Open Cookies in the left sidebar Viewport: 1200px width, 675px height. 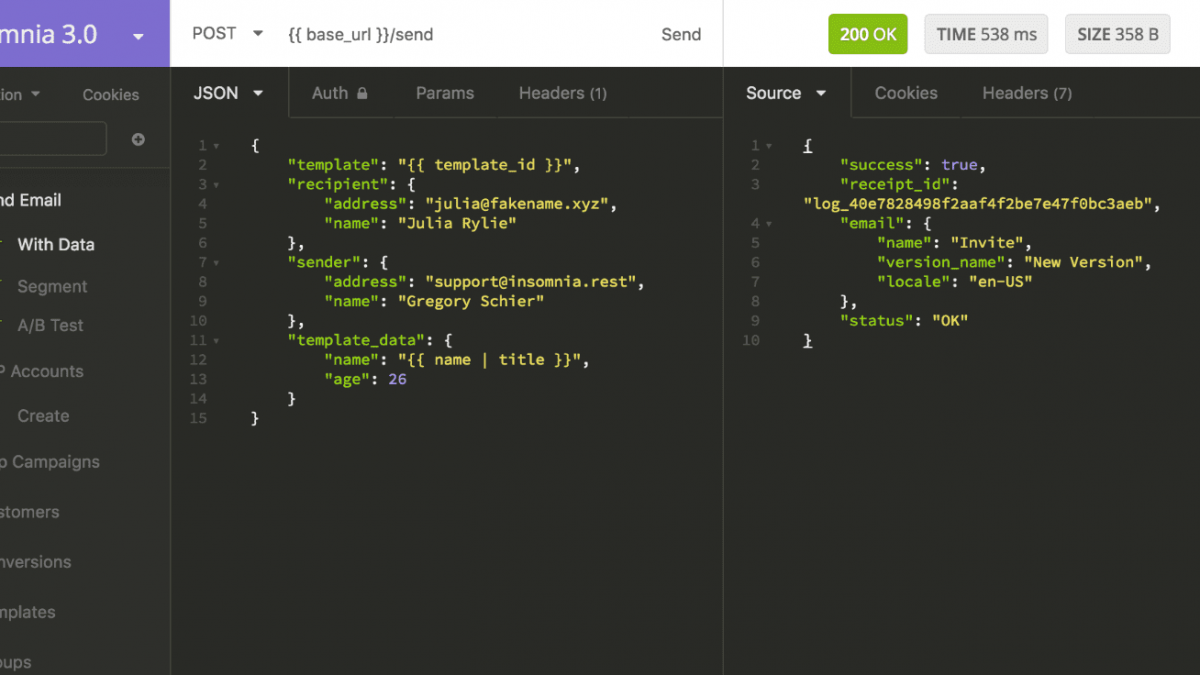point(110,95)
